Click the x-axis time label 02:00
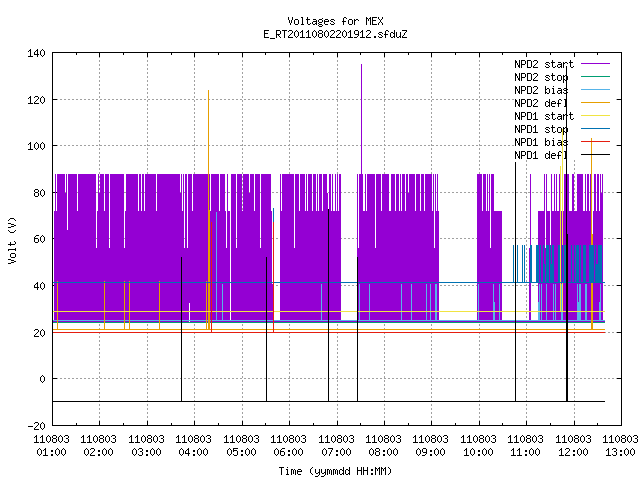The height and width of the screenshot is (480, 640). coord(98,452)
